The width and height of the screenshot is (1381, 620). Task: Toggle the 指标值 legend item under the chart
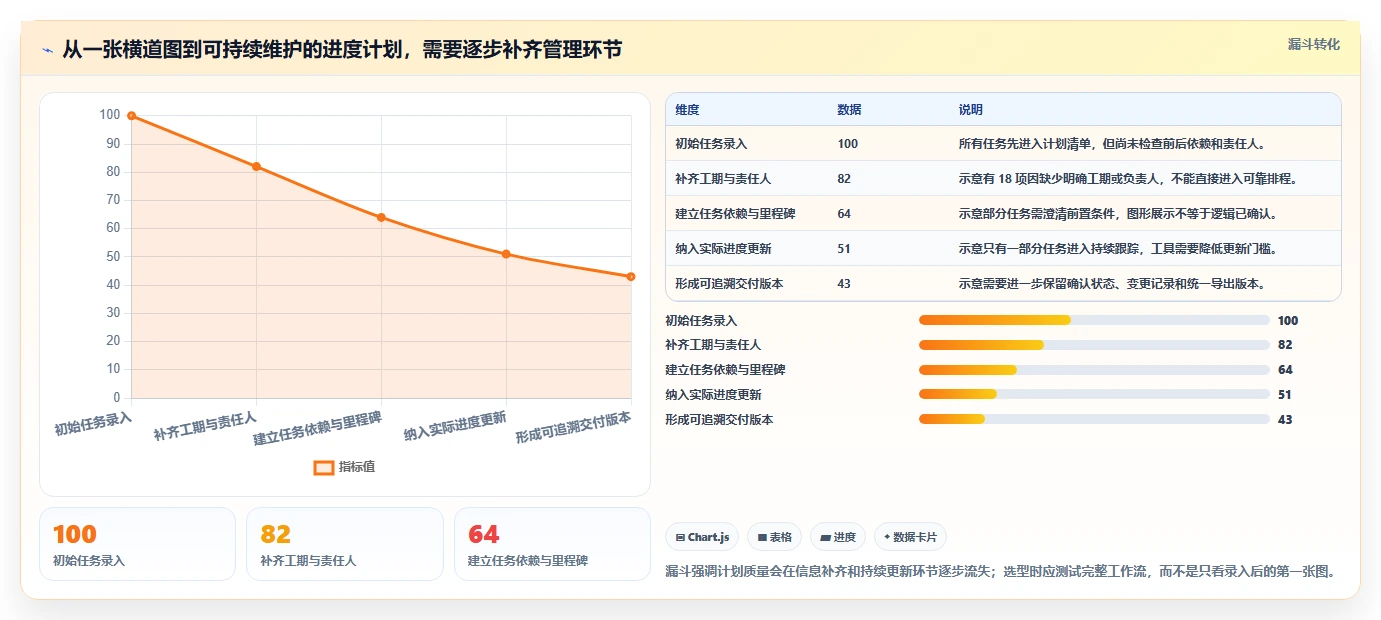pos(345,467)
